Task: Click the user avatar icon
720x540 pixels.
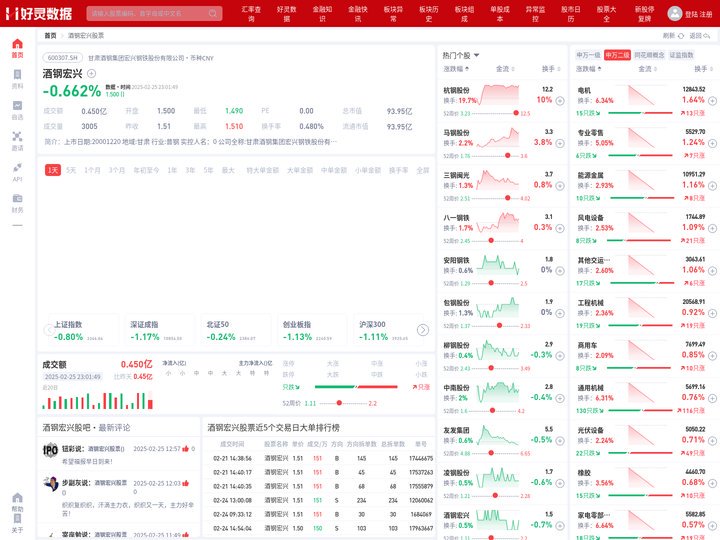Action: pos(675,13)
